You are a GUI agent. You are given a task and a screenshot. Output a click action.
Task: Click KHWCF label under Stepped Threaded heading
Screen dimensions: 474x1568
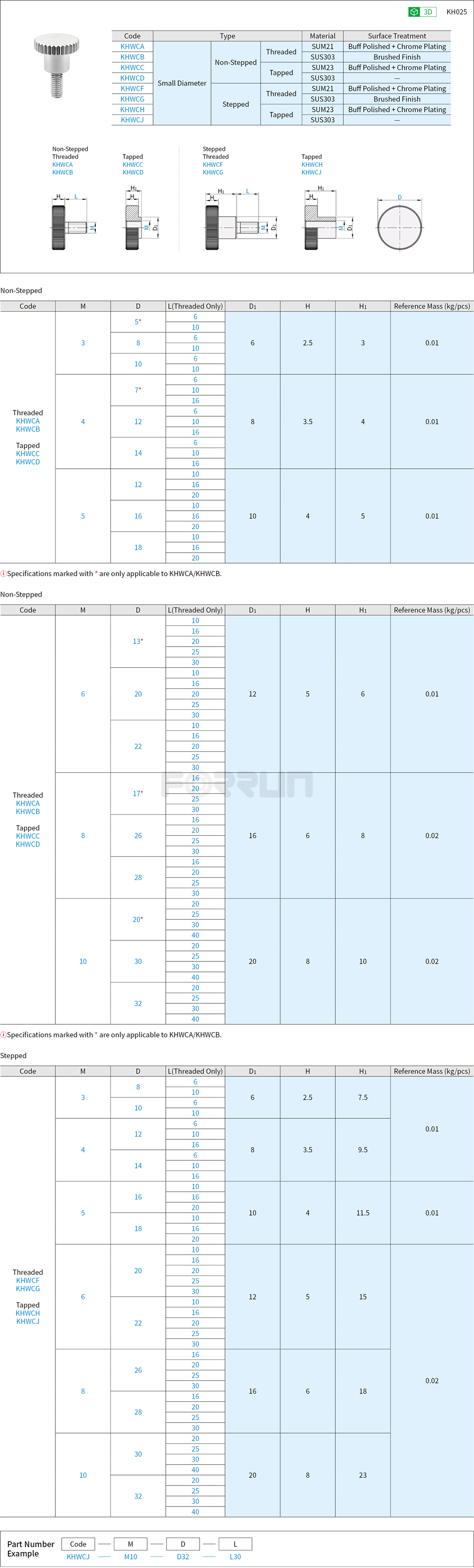[x=213, y=164]
